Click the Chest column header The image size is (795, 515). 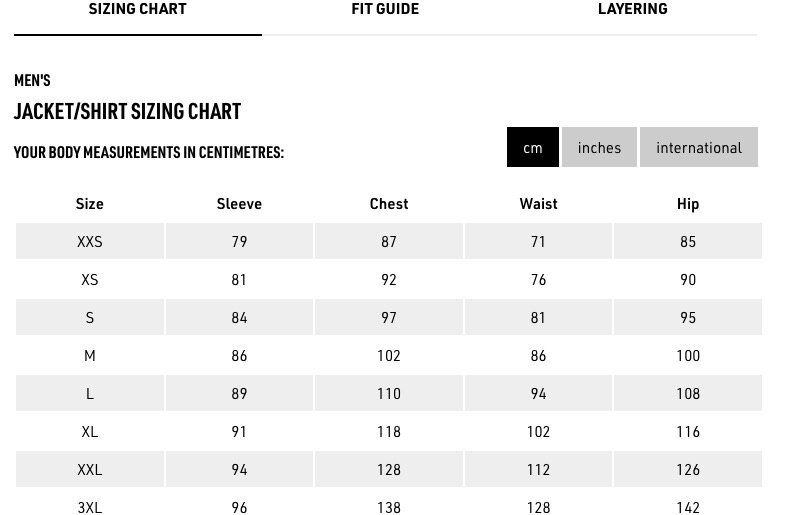[x=389, y=204]
